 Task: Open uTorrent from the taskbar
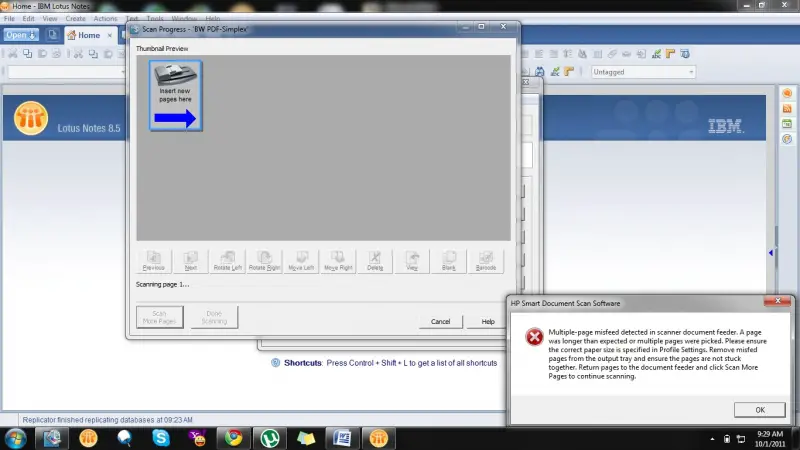[270, 438]
